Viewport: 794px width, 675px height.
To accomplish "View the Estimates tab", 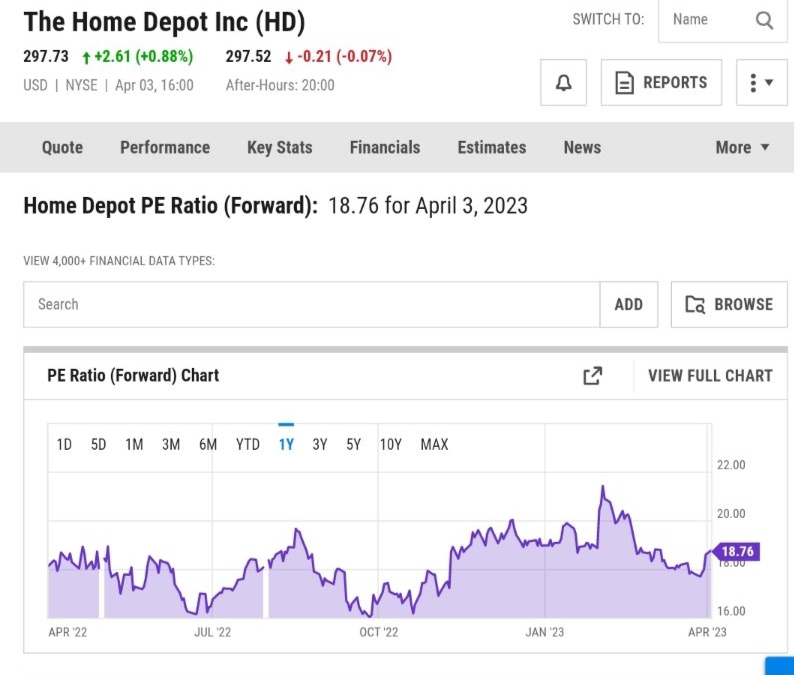I will tap(492, 147).
